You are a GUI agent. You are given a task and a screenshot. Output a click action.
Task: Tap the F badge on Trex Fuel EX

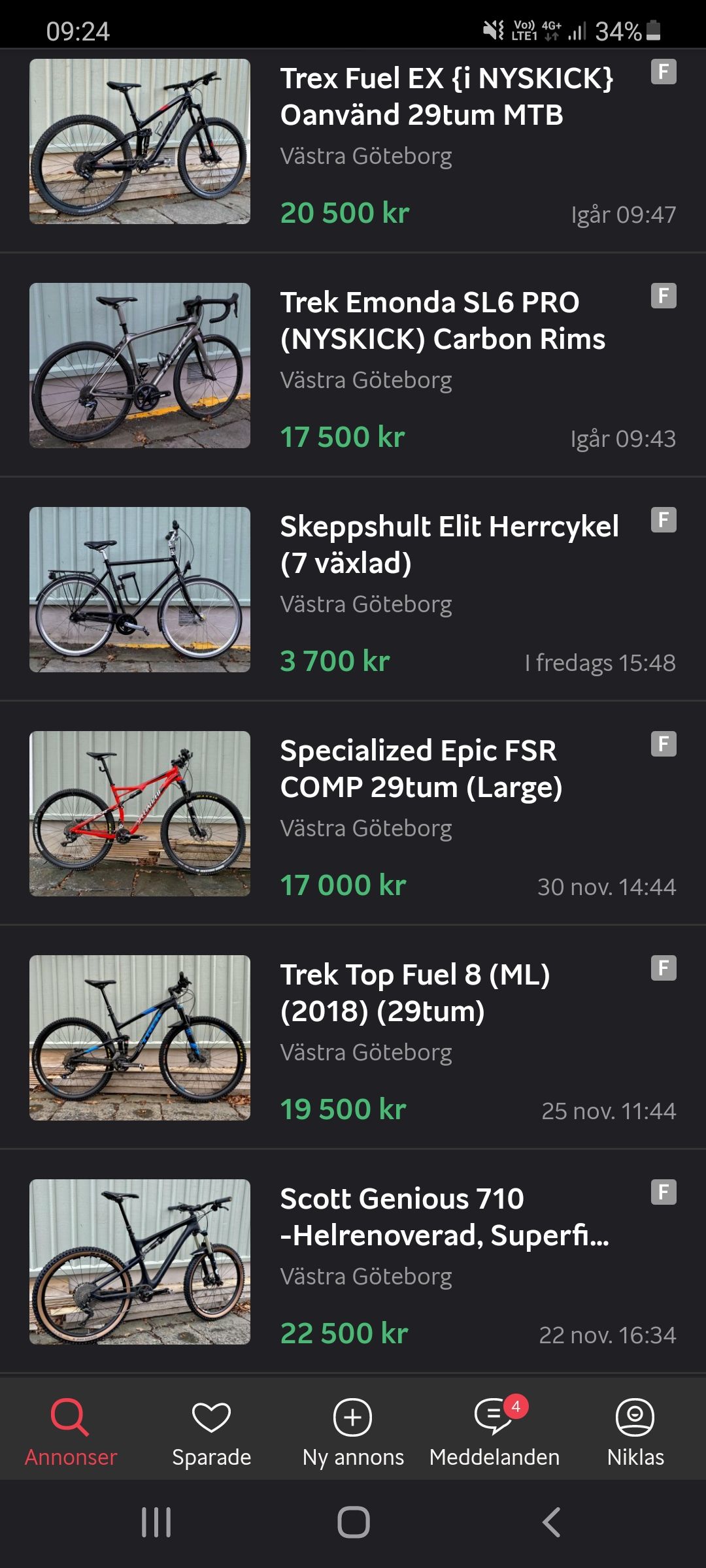[x=663, y=72]
